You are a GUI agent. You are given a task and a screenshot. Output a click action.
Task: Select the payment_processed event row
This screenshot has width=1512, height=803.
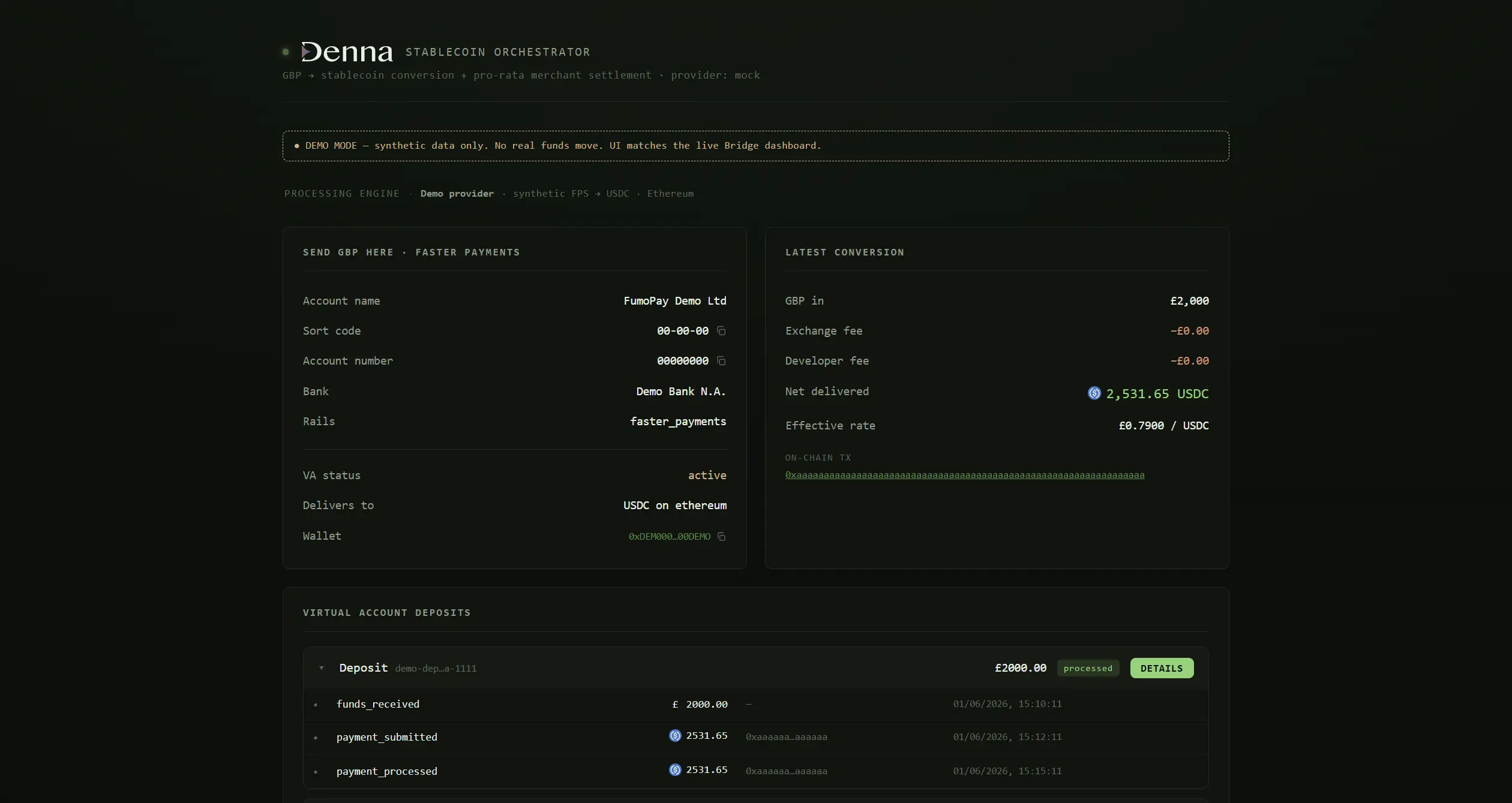(x=756, y=771)
